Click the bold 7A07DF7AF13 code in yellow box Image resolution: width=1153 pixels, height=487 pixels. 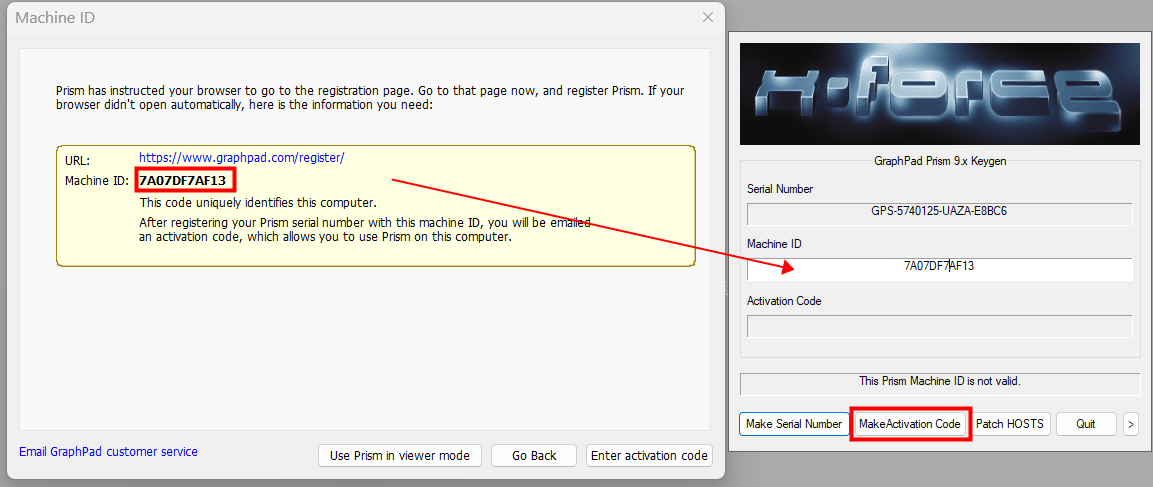point(183,180)
